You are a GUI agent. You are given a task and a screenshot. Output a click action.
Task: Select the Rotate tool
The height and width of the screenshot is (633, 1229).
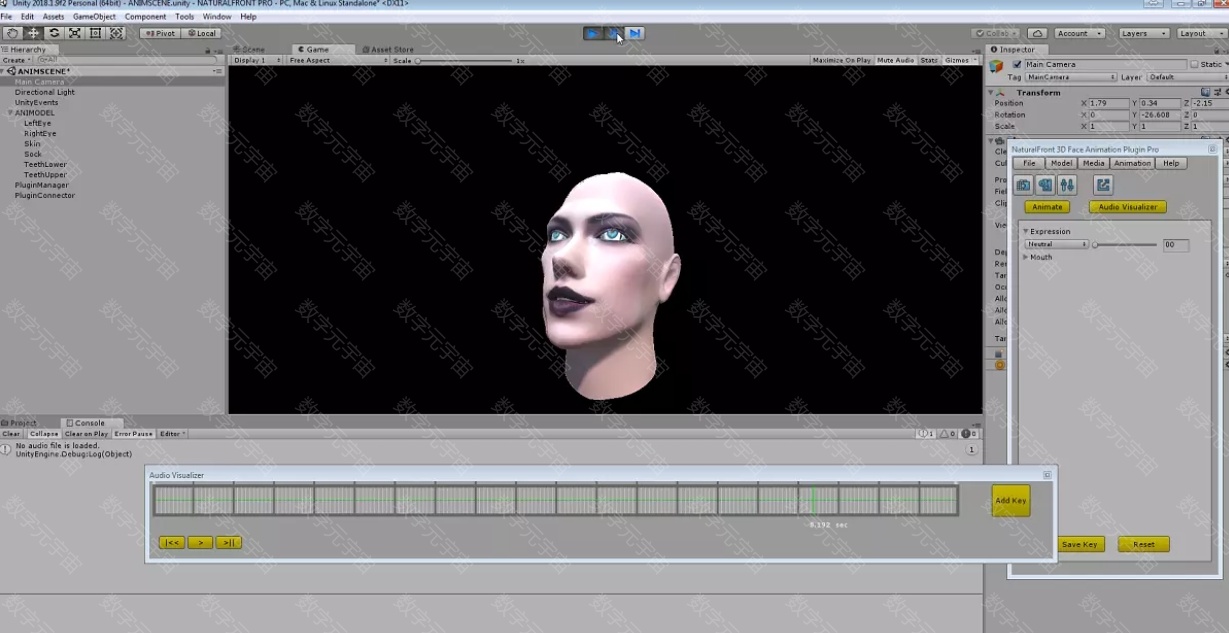[x=54, y=33]
